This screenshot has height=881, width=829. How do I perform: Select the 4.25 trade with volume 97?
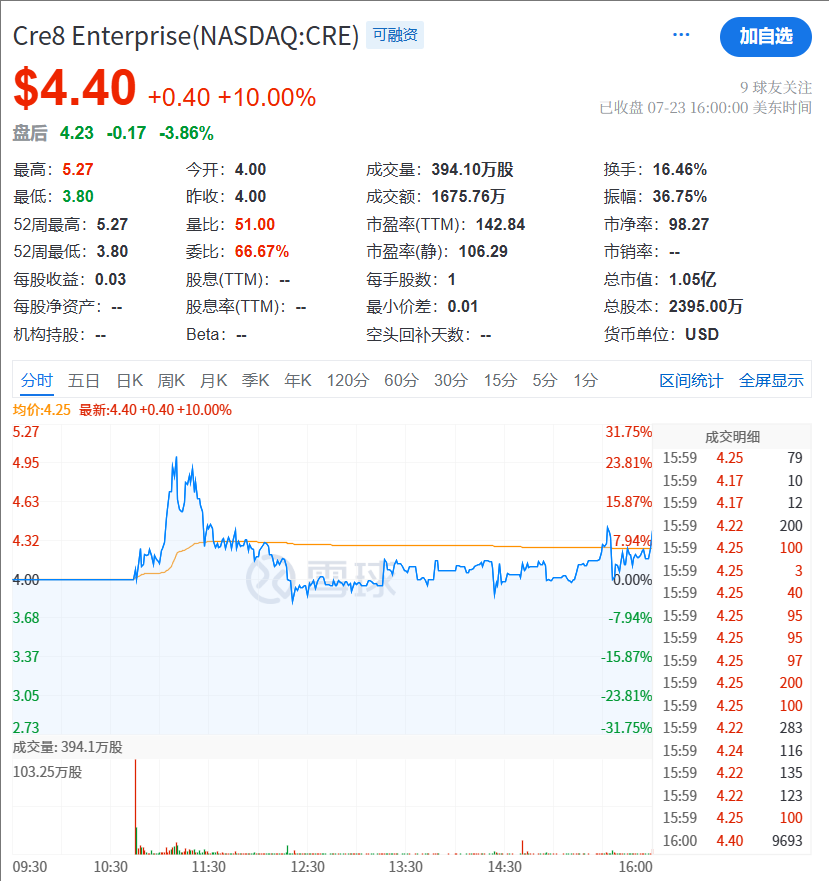pyautogui.click(x=732, y=661)
